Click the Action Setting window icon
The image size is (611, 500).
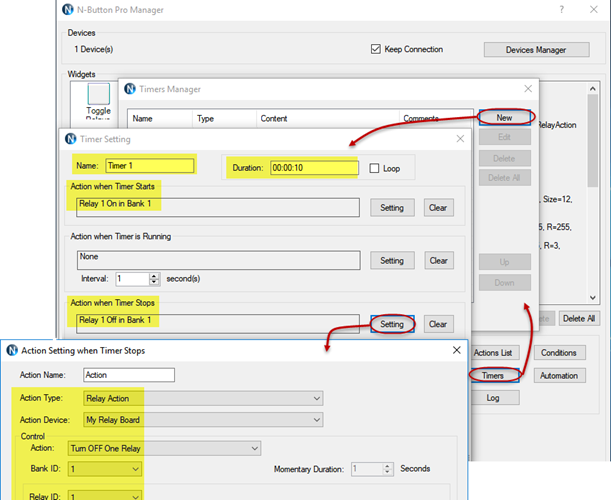tap(12, 350)
